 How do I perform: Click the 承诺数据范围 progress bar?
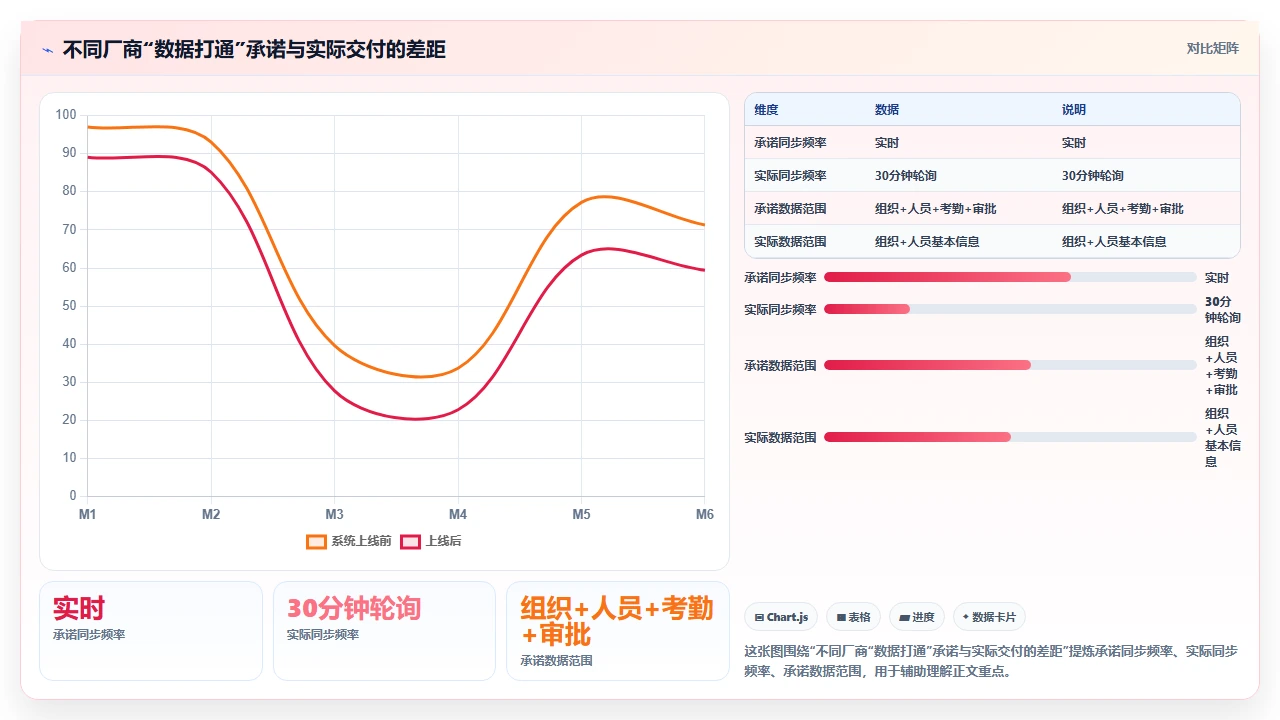[1010, 365]
